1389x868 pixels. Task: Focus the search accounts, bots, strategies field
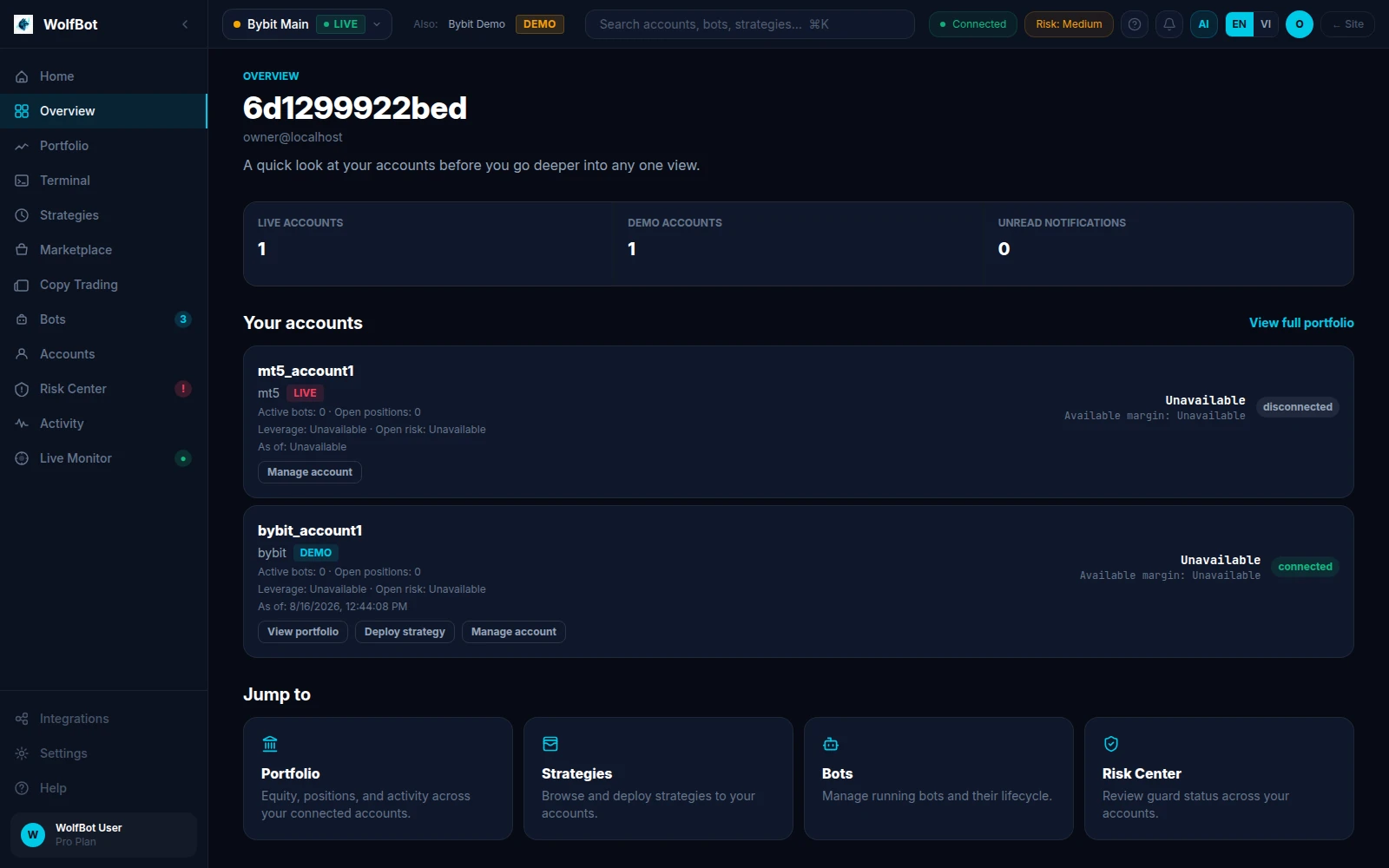(750, 24)
